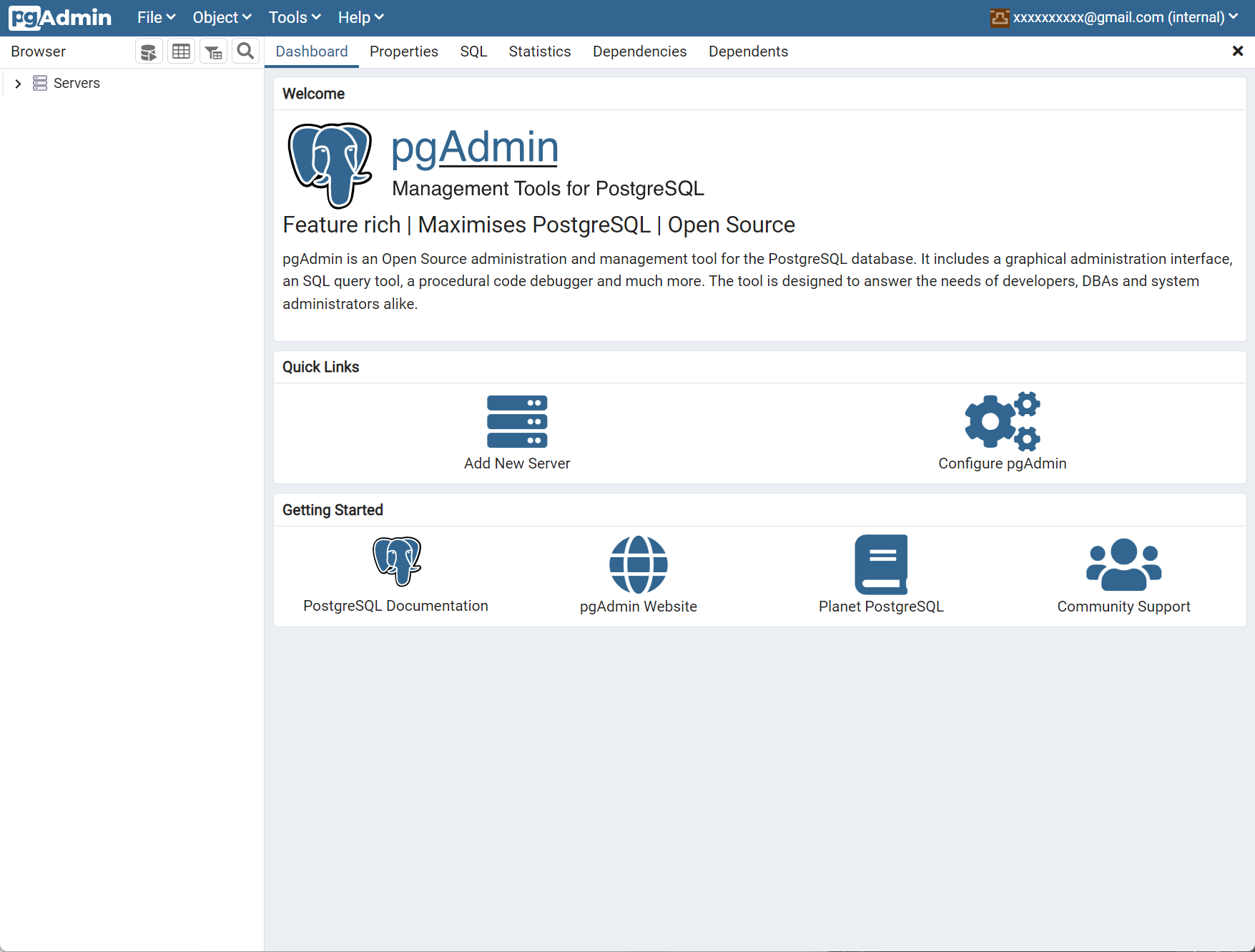Click the PostgreSQL Documentation elephant icon
1255x952 pixels.
397,561
